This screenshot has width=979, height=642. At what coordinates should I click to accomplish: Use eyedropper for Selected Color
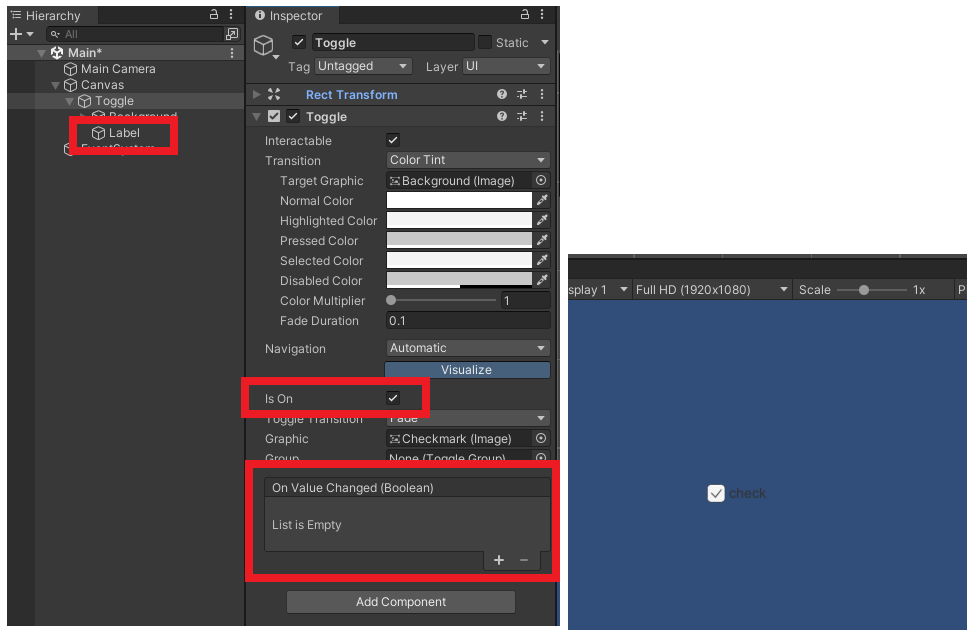pyautogui.click(x=542, y=260)
